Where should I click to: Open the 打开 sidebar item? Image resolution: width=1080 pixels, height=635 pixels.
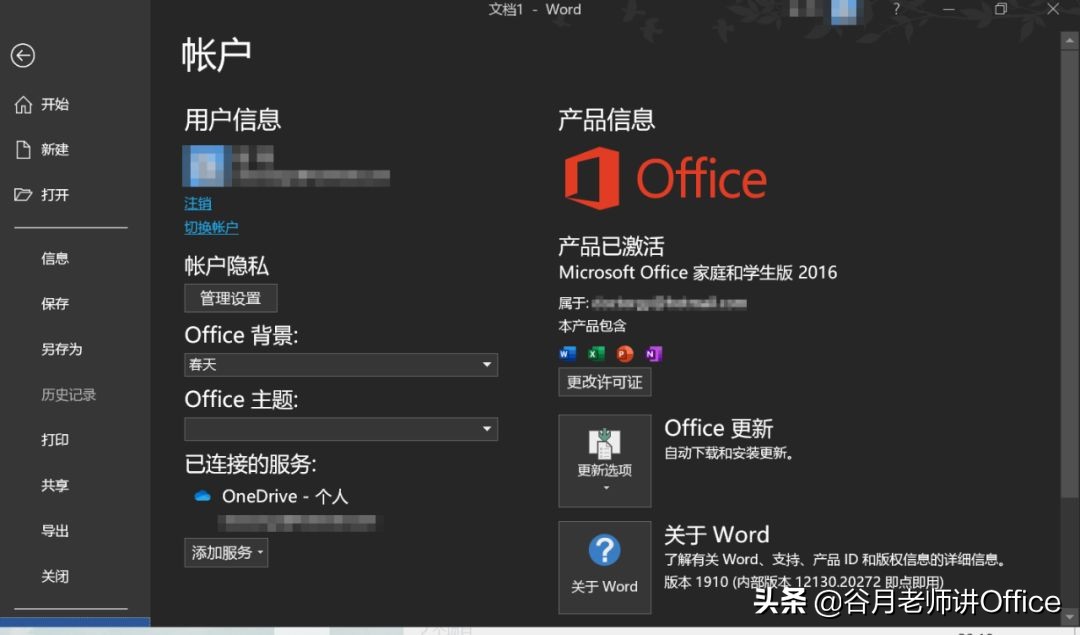(x=54, y=195)
